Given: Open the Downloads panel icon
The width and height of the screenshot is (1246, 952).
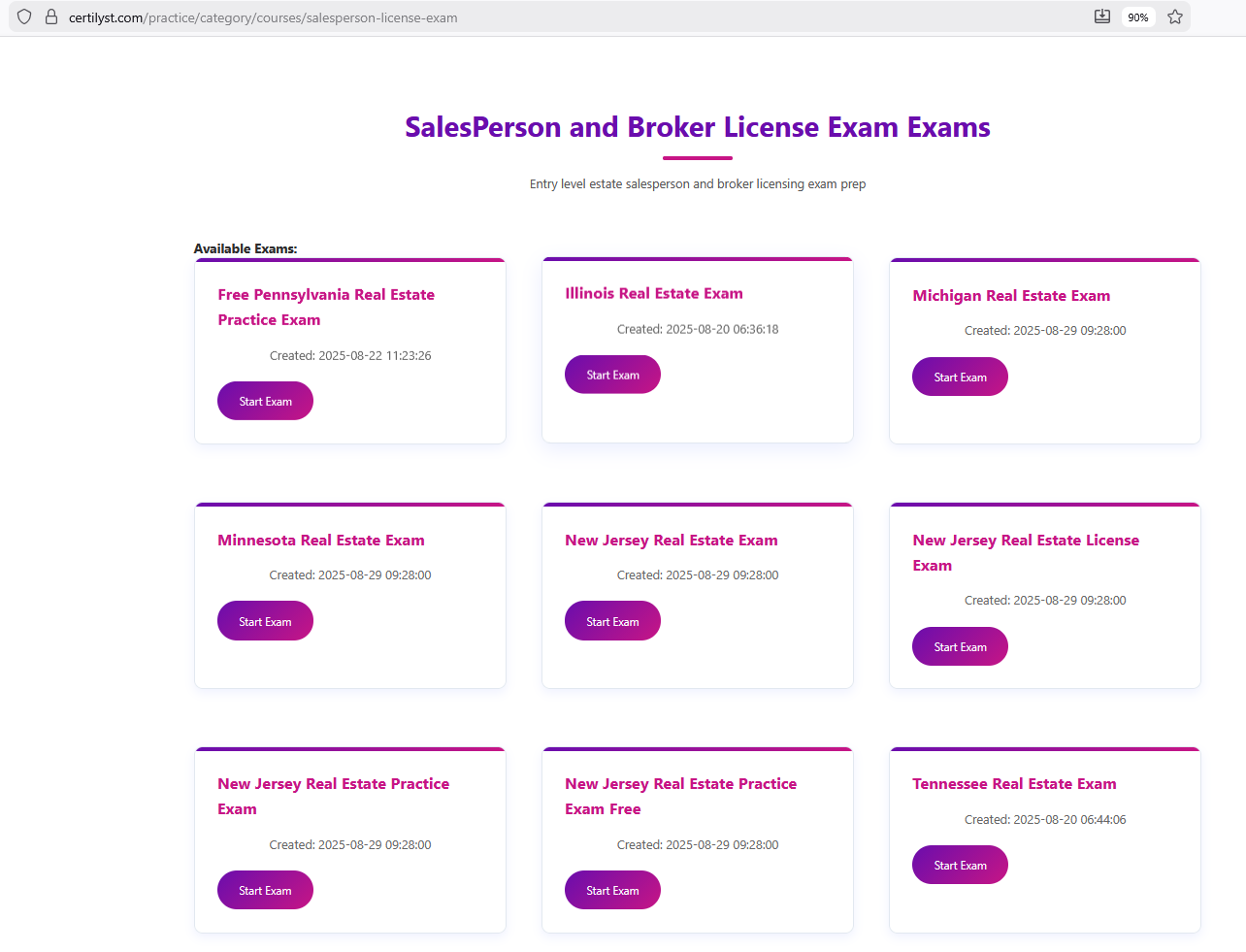Looking at the screenshot, I should 1101,16.
